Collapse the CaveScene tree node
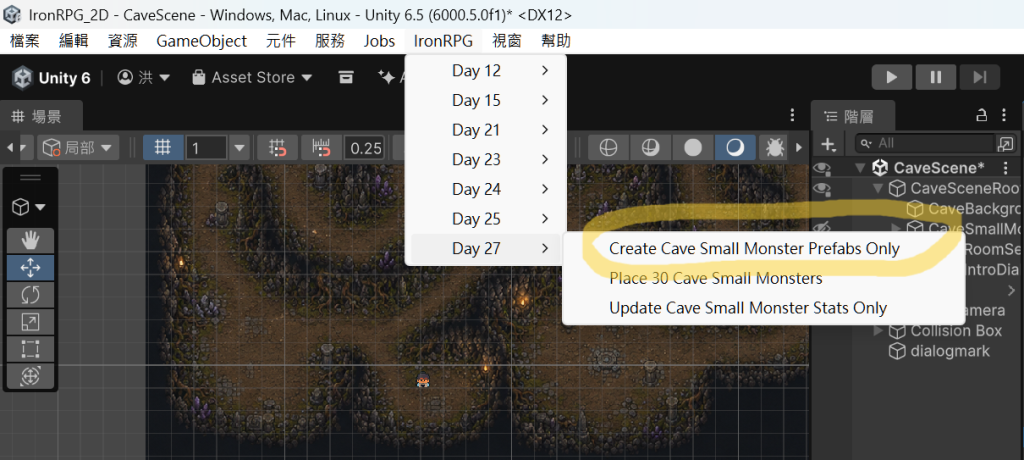The width and height of the screenshot is (1024, 460). [x=859, y=168]
